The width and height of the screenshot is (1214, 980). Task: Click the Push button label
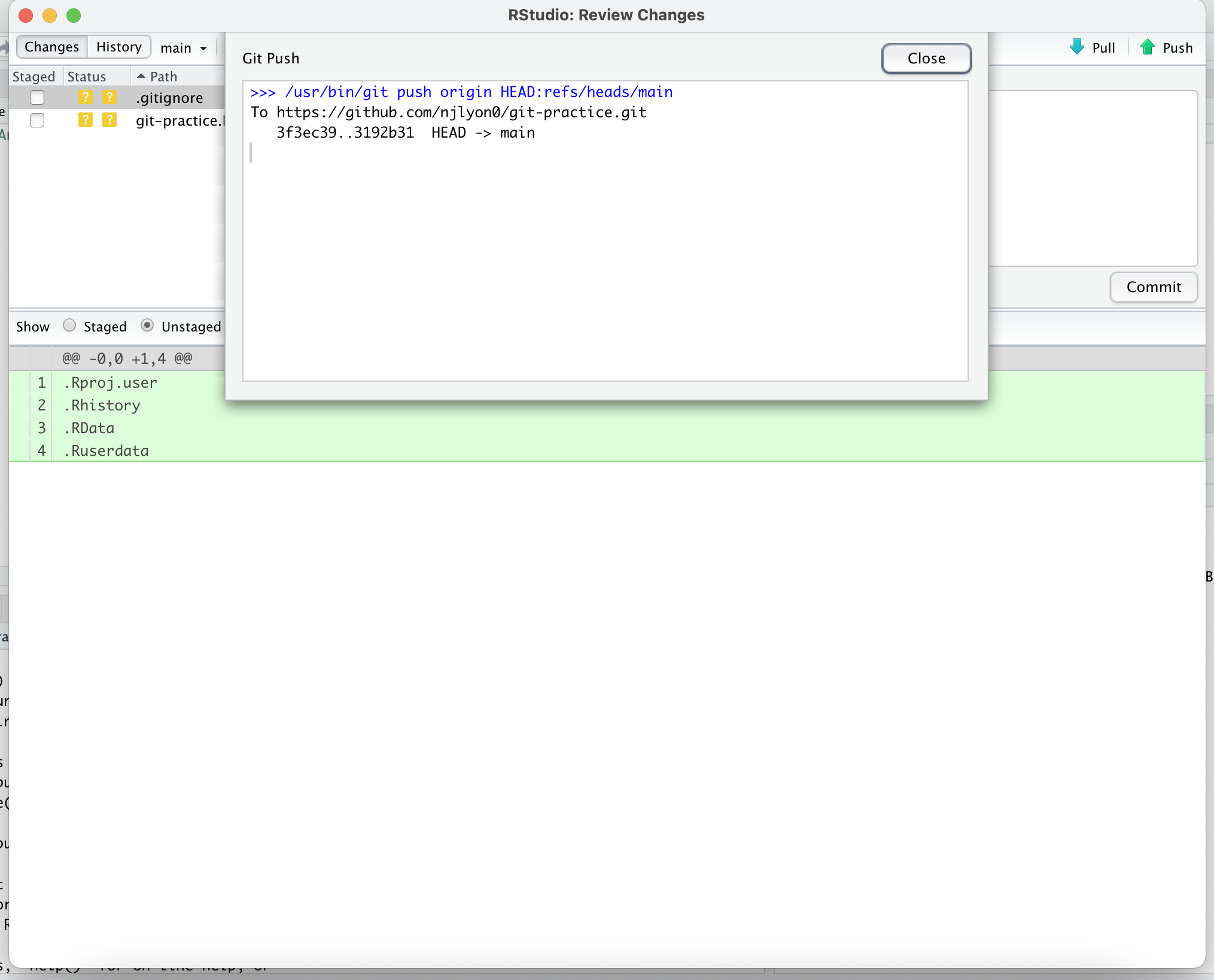point(1178,48)
